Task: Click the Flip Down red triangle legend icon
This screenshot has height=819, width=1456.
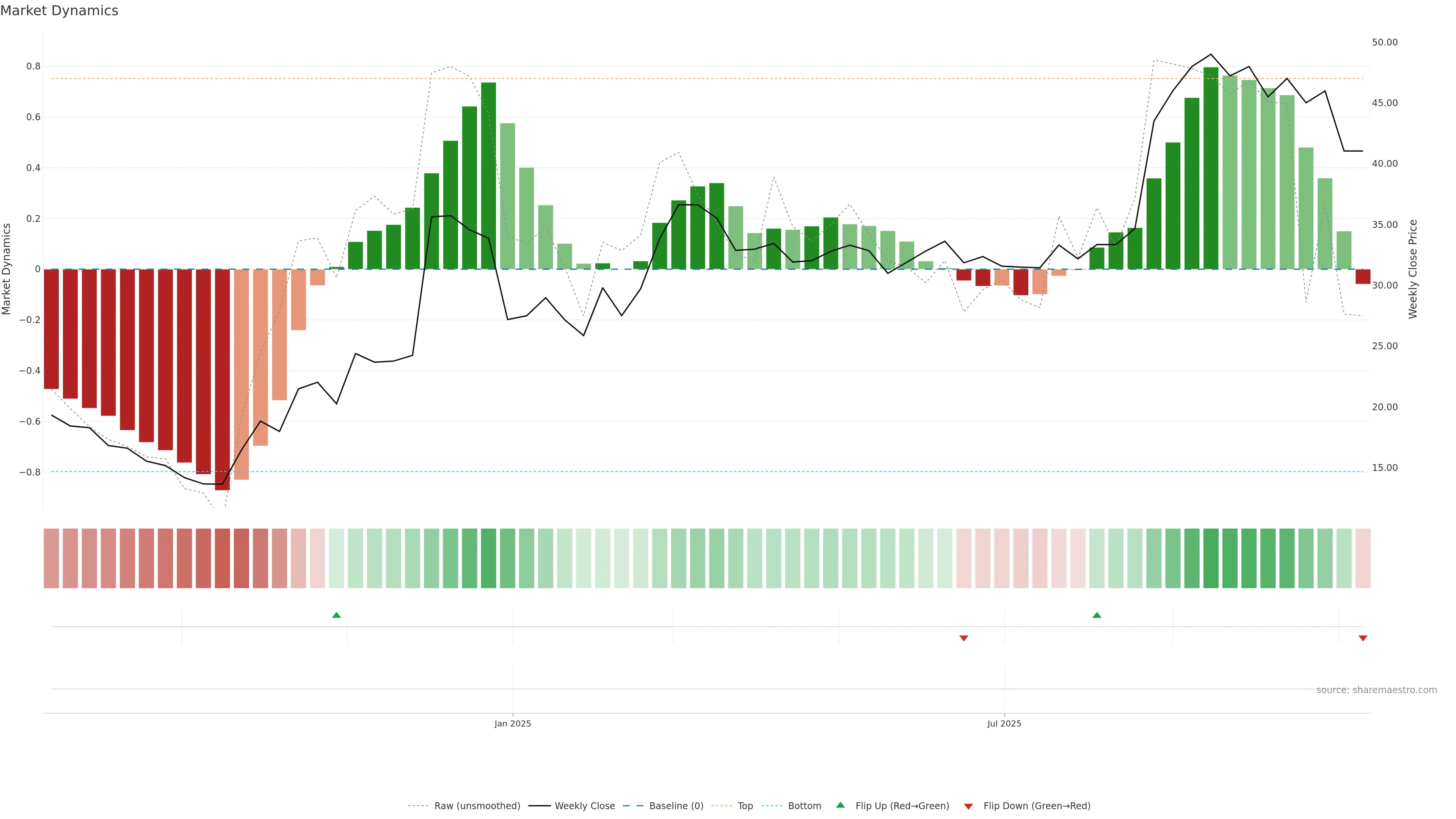Action: pos(968,806)
